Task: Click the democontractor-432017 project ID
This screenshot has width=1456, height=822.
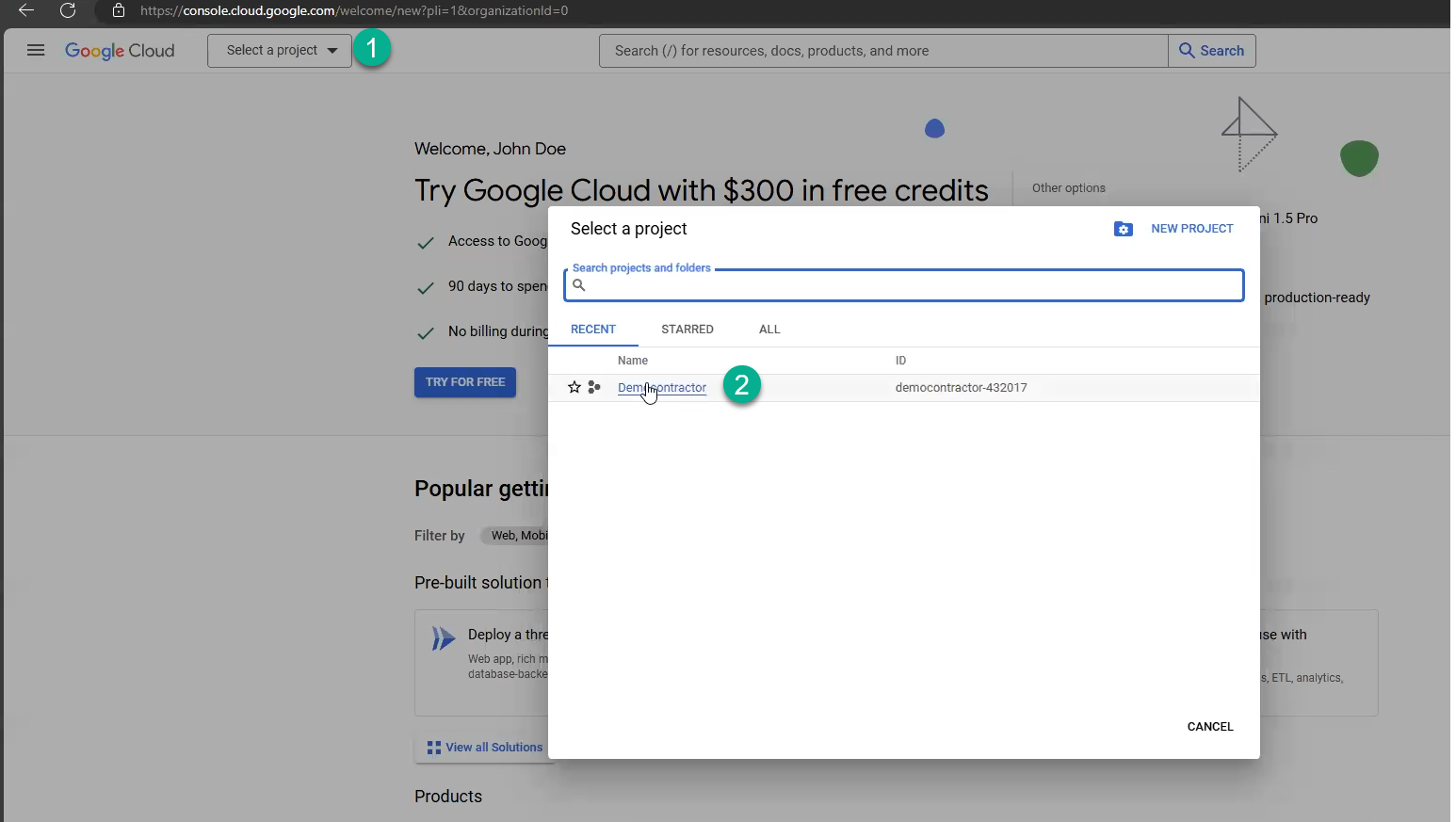Action: point(961,388)
